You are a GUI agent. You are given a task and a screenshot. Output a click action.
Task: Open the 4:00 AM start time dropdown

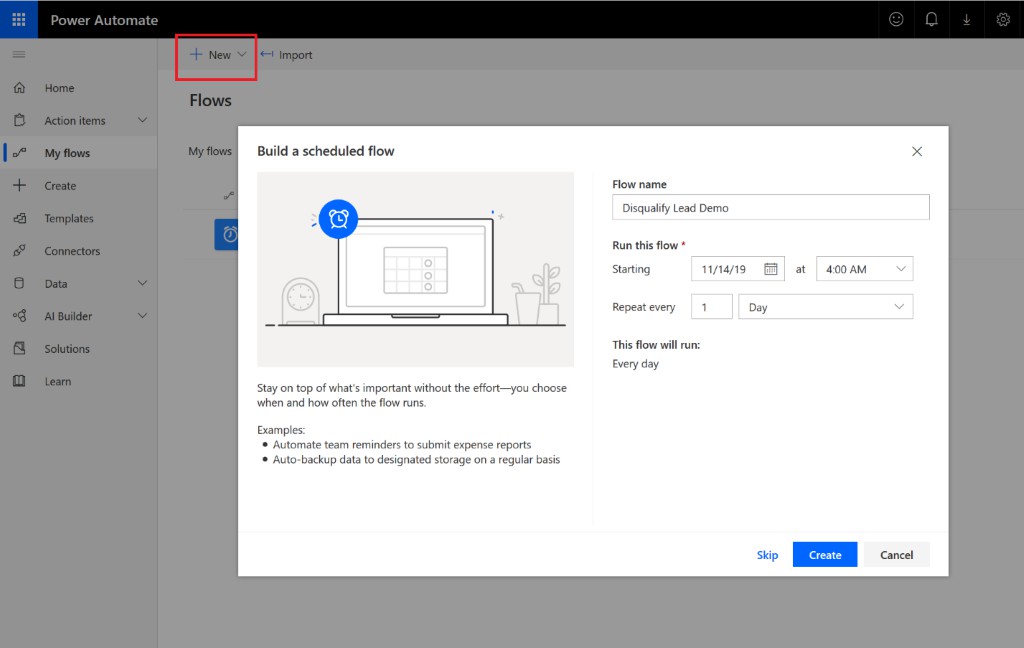pos(864,269)
